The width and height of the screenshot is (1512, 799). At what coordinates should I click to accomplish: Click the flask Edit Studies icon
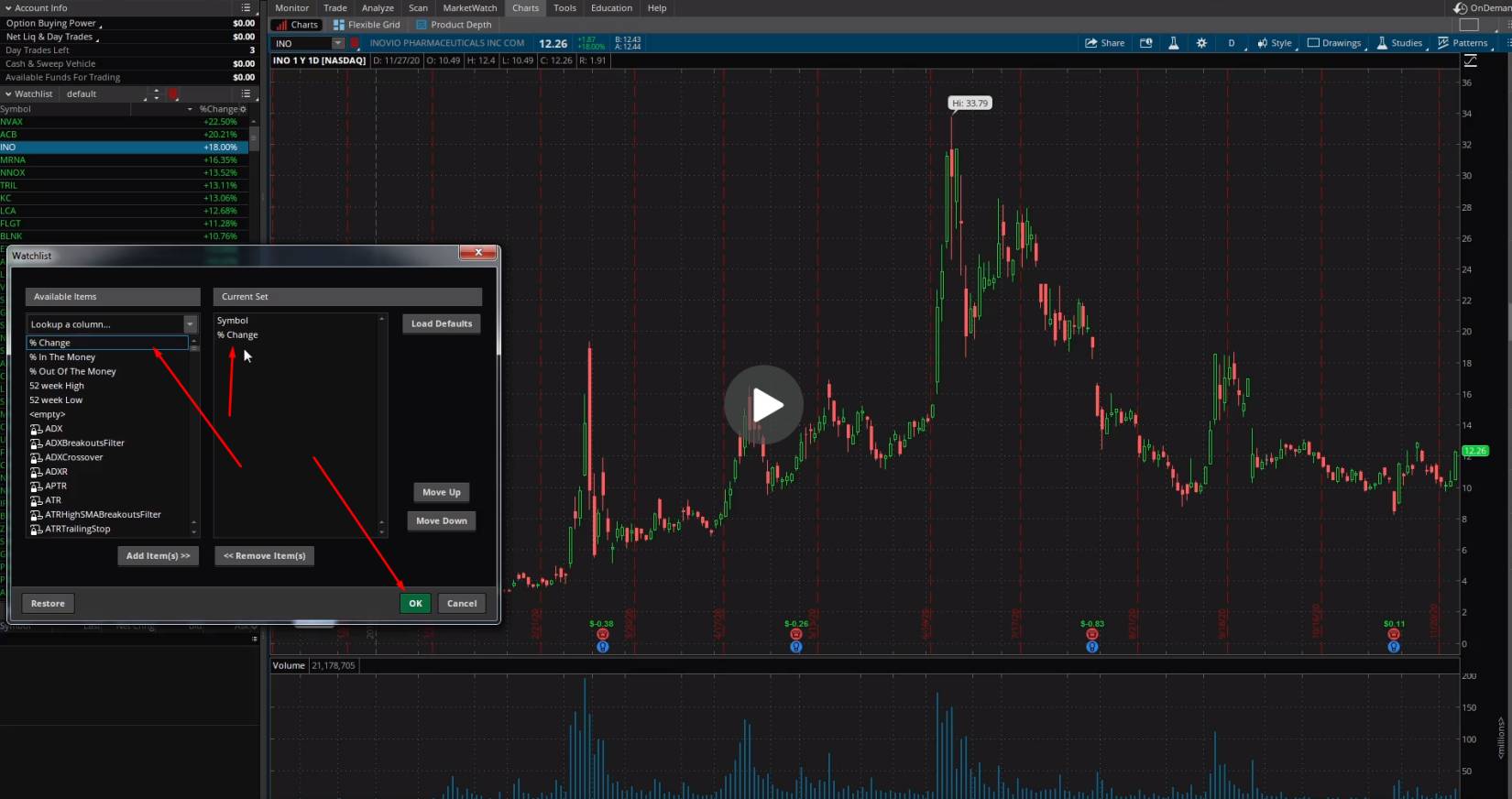1173,43
